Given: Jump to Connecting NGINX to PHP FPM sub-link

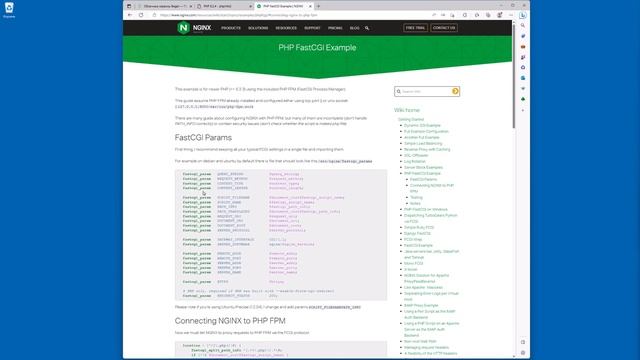Looking at the screenshot, I should tap(432, 188).
